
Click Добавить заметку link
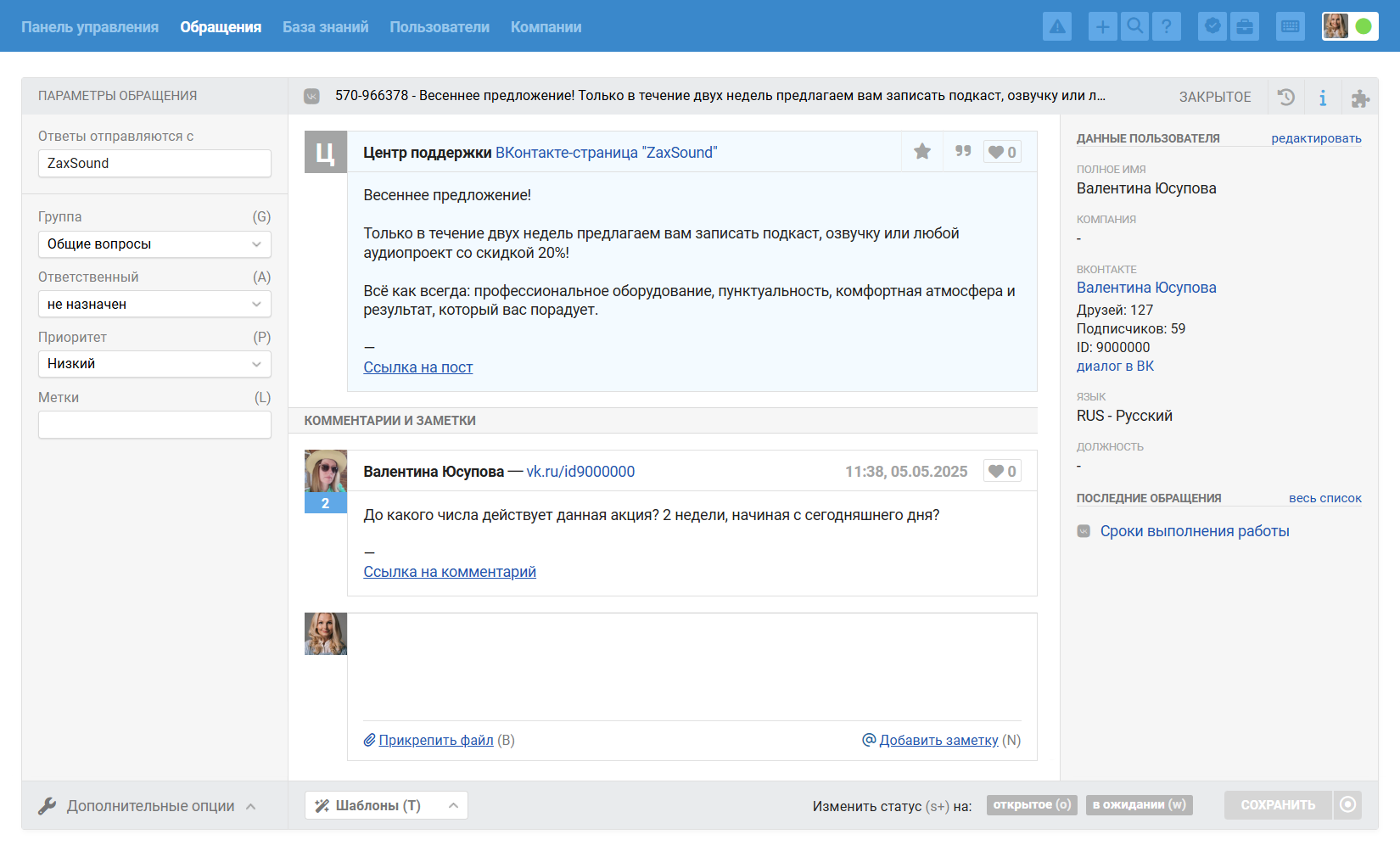pos(938,740)
